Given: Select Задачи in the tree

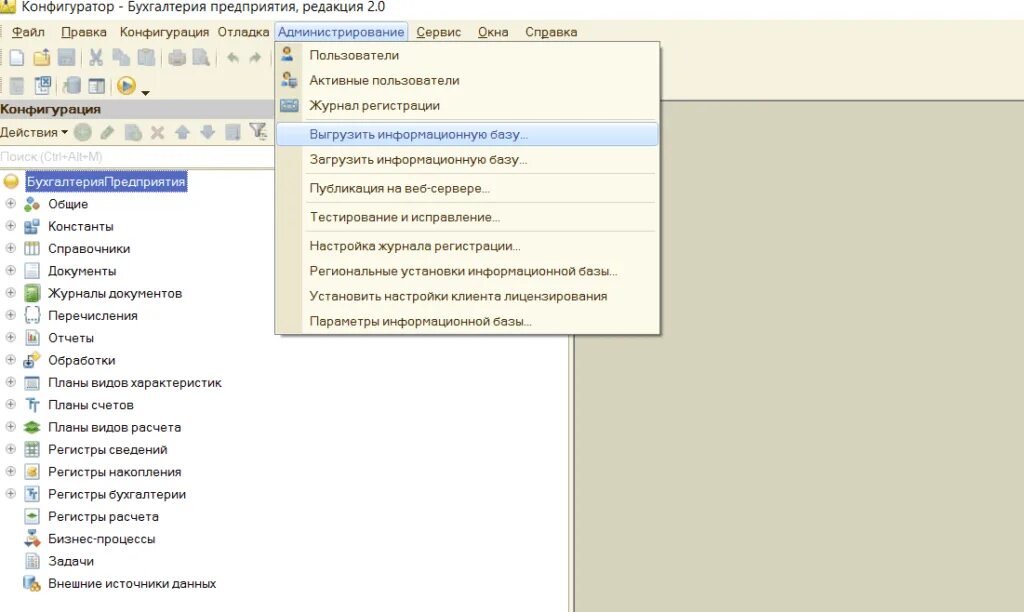Looking at the screenshot, I should [71, 561].
